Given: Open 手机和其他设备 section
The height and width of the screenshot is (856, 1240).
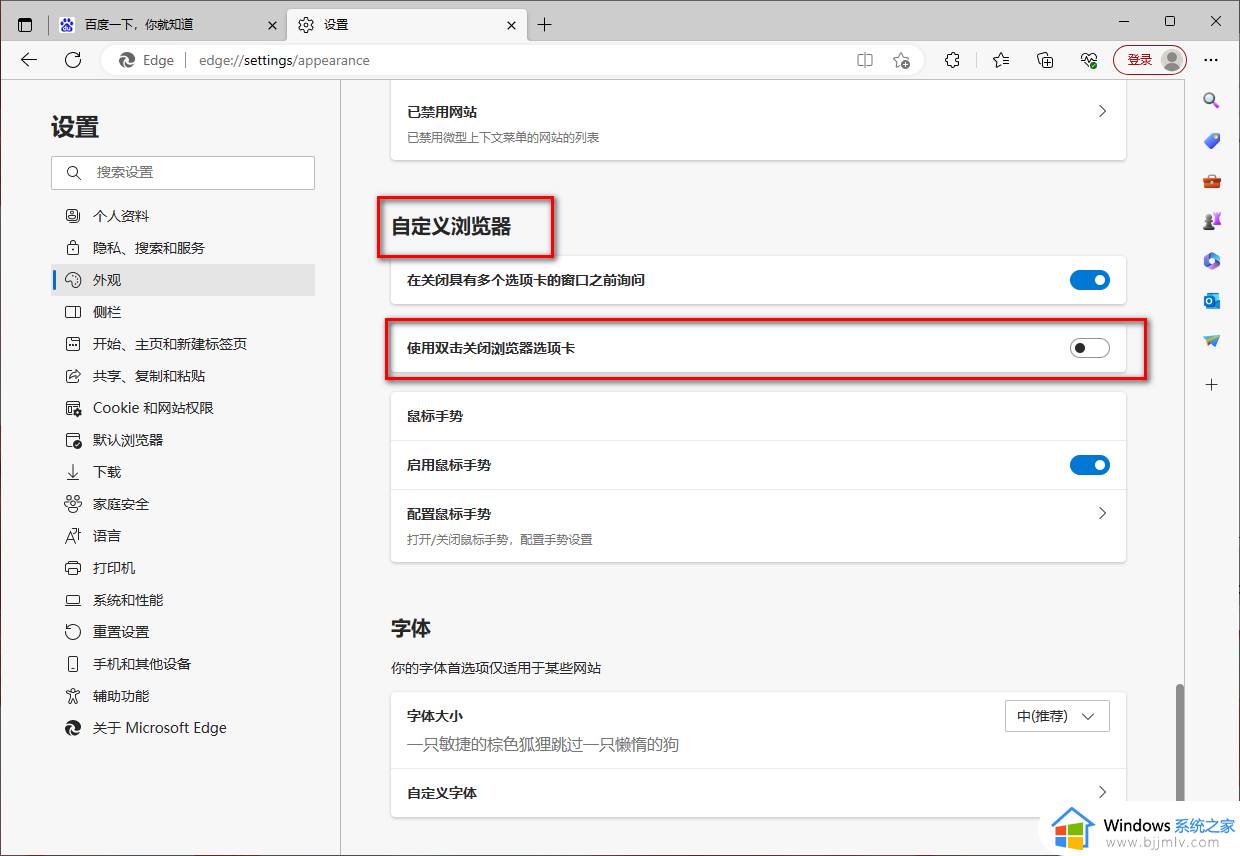Looking at the screenshot, I should click(183, 664).
